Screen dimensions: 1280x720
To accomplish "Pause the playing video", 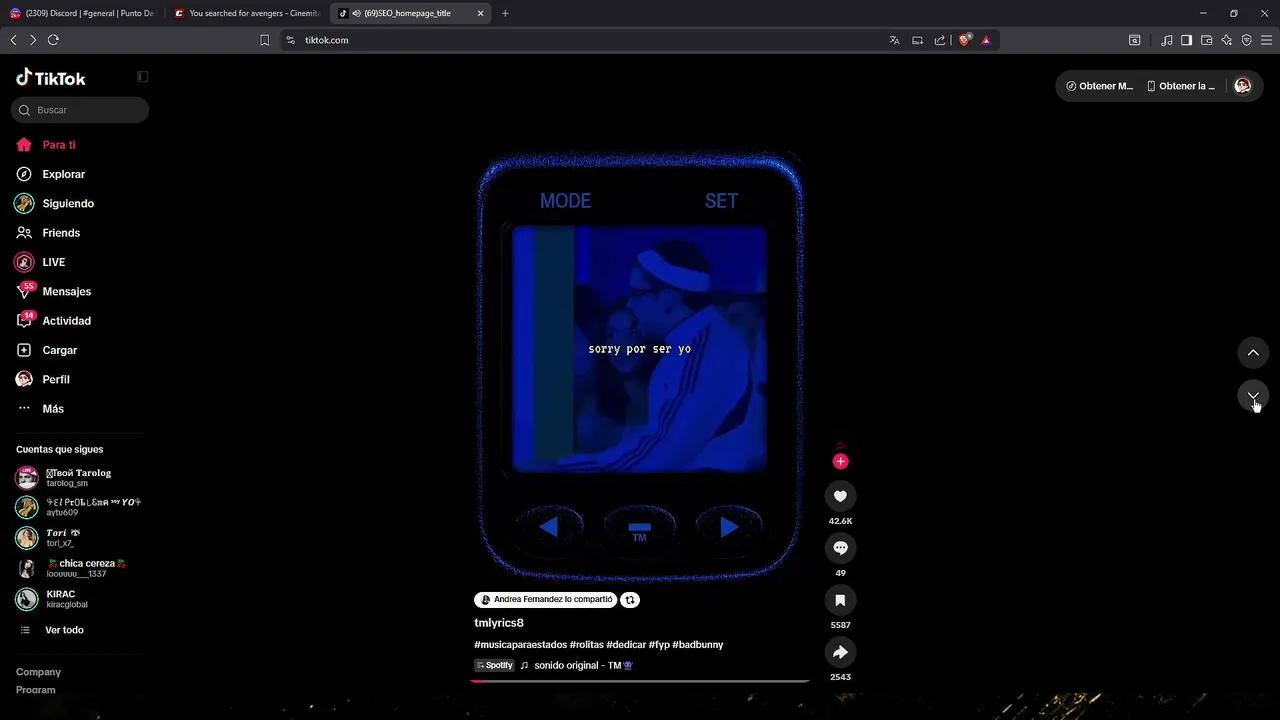I will (640, 367).
